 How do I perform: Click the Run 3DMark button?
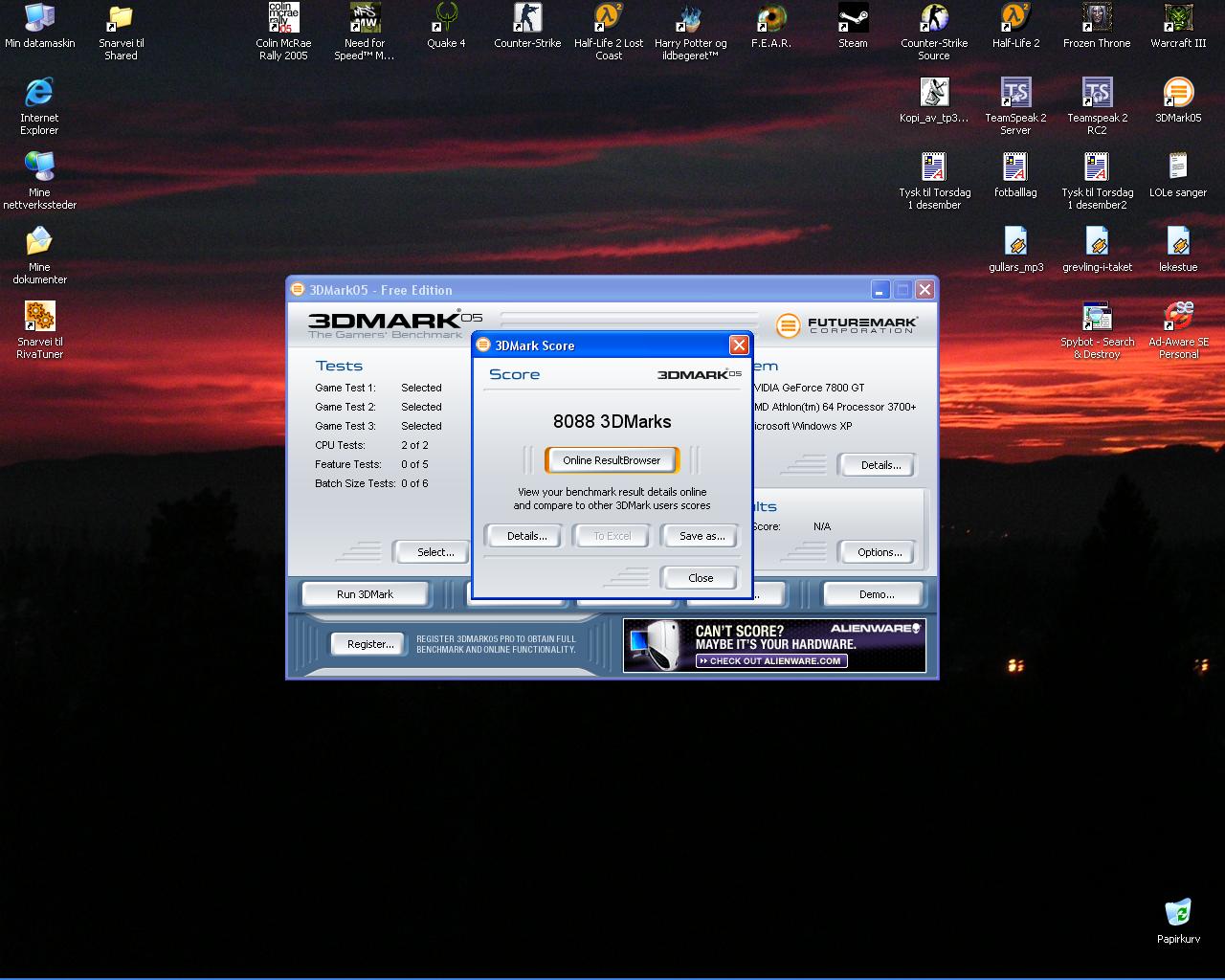pyautogui.click(x=365, y=594)
